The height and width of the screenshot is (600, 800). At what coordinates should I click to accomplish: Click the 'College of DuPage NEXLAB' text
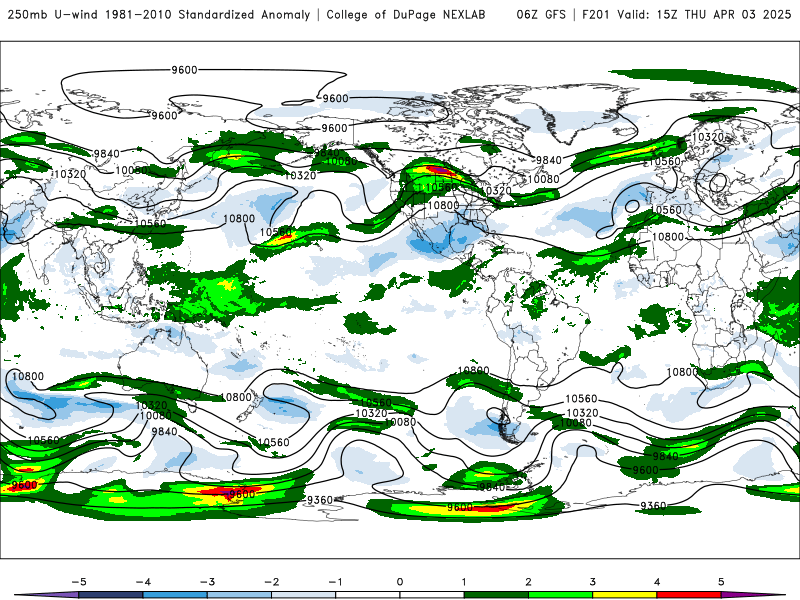point(406,14)
